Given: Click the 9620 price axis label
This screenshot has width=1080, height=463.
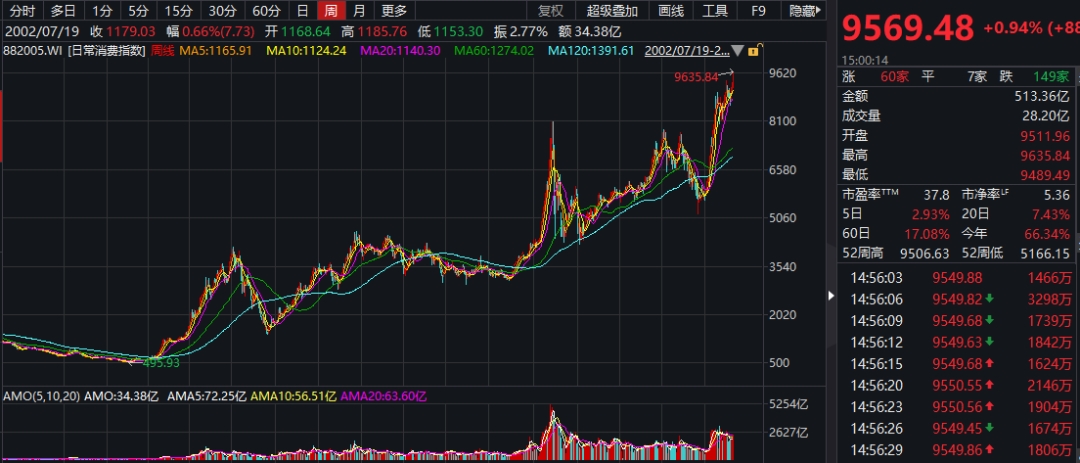Looking at the screenshot, I should (783, 73).
